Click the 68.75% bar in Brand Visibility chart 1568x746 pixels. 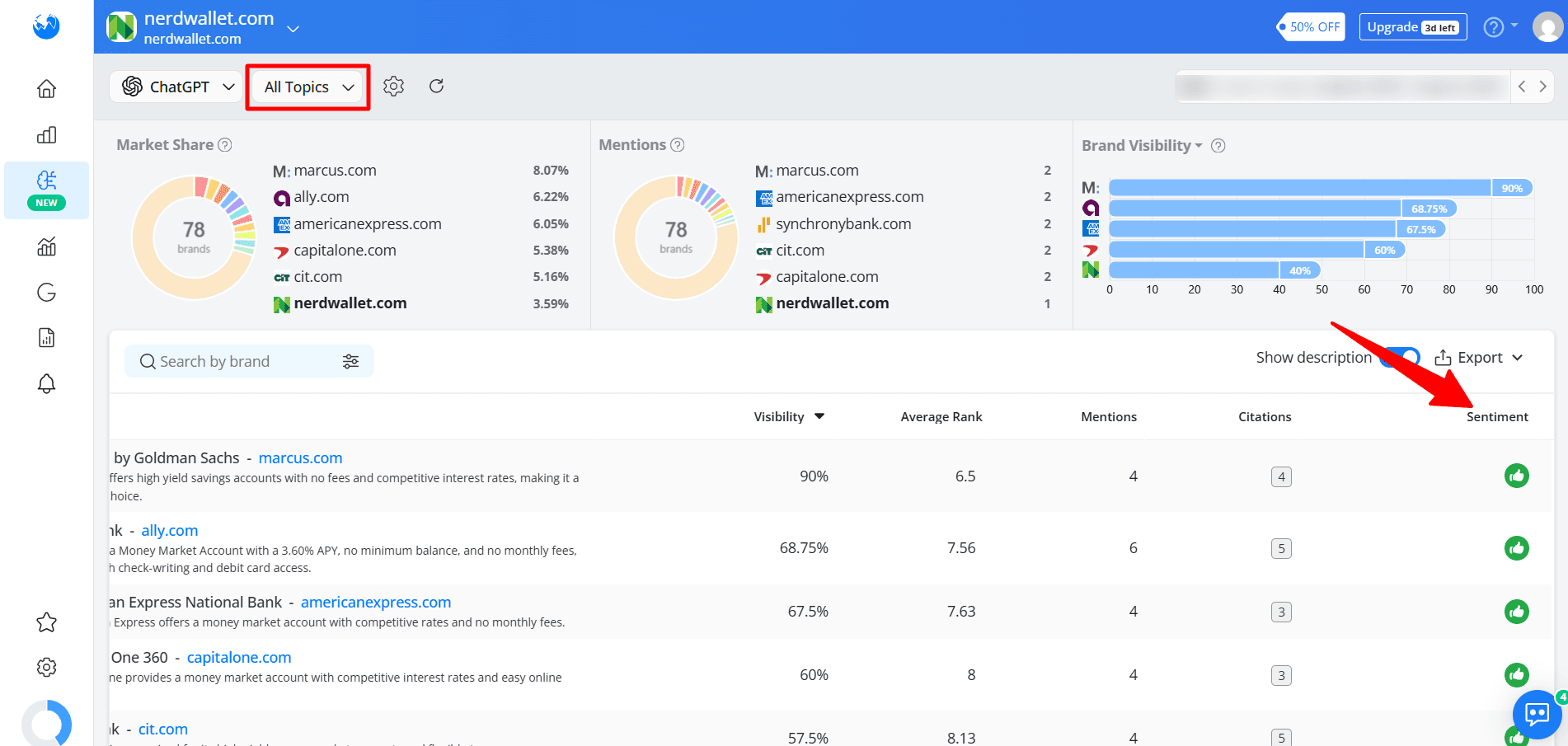[x=1284, y=209]
